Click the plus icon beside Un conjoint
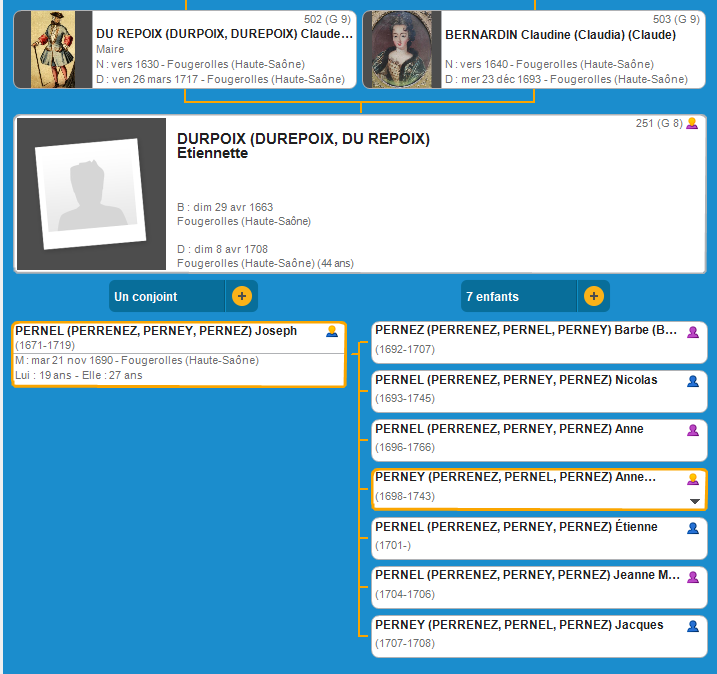The width and height of the screenshot is (717, 674). coord(241,296)
